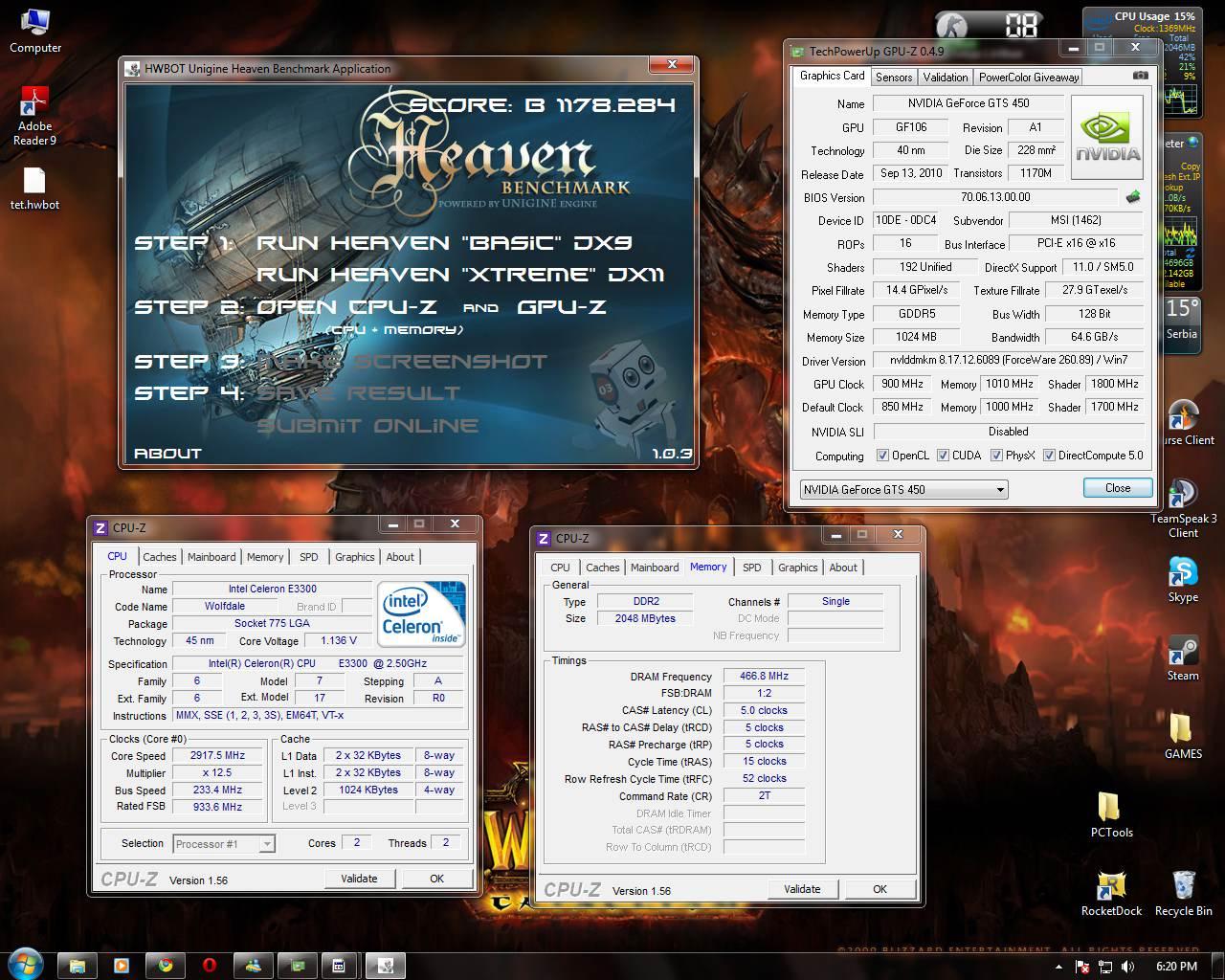The image size is (1225, 980).
Task: Select the tet.hwbot file on desktop
Action: point(34,189)
